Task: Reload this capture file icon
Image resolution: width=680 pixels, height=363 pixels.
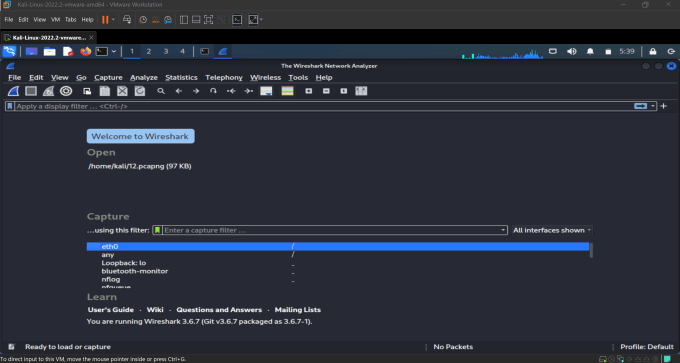Action: coord(140,91)
